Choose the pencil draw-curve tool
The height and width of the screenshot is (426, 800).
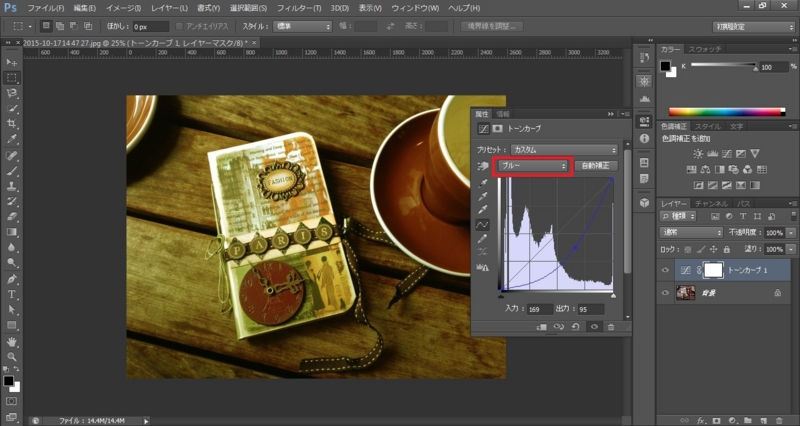point(482,238)
